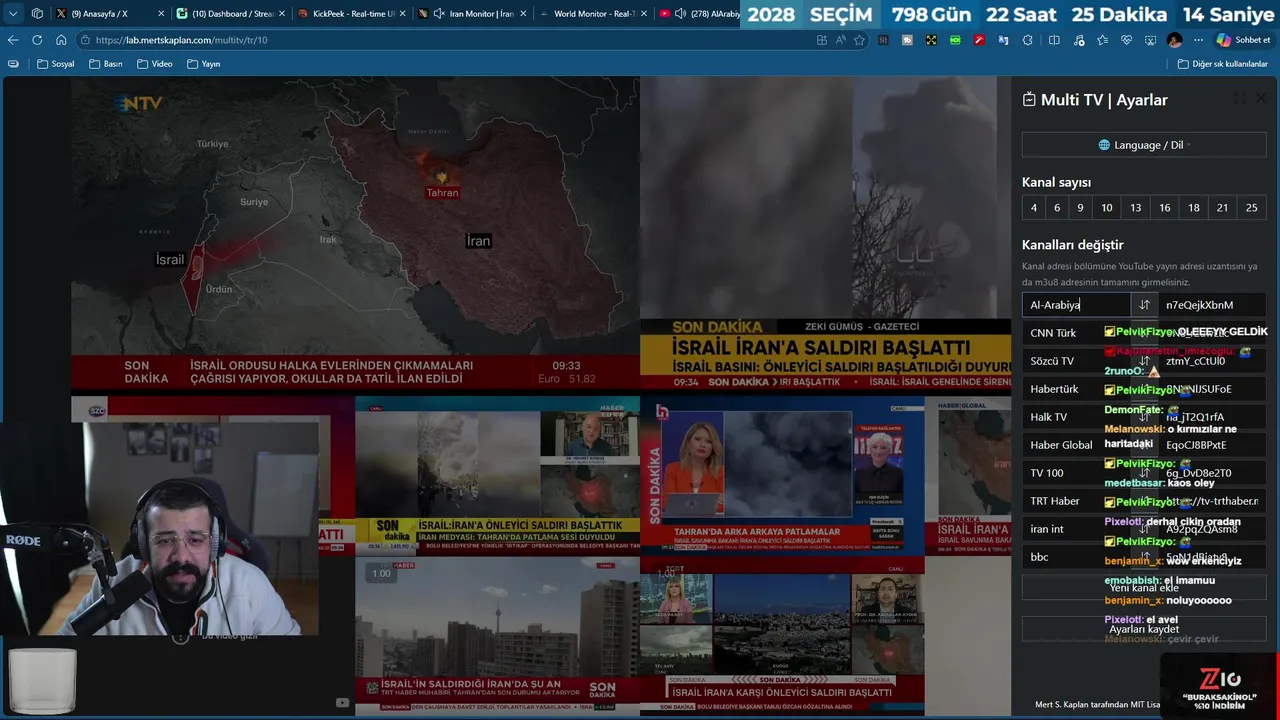Viewport: 1280px width, 720px height.
Task: Close the Anasayfa / X tab
Action: click(x=161, y=14)
